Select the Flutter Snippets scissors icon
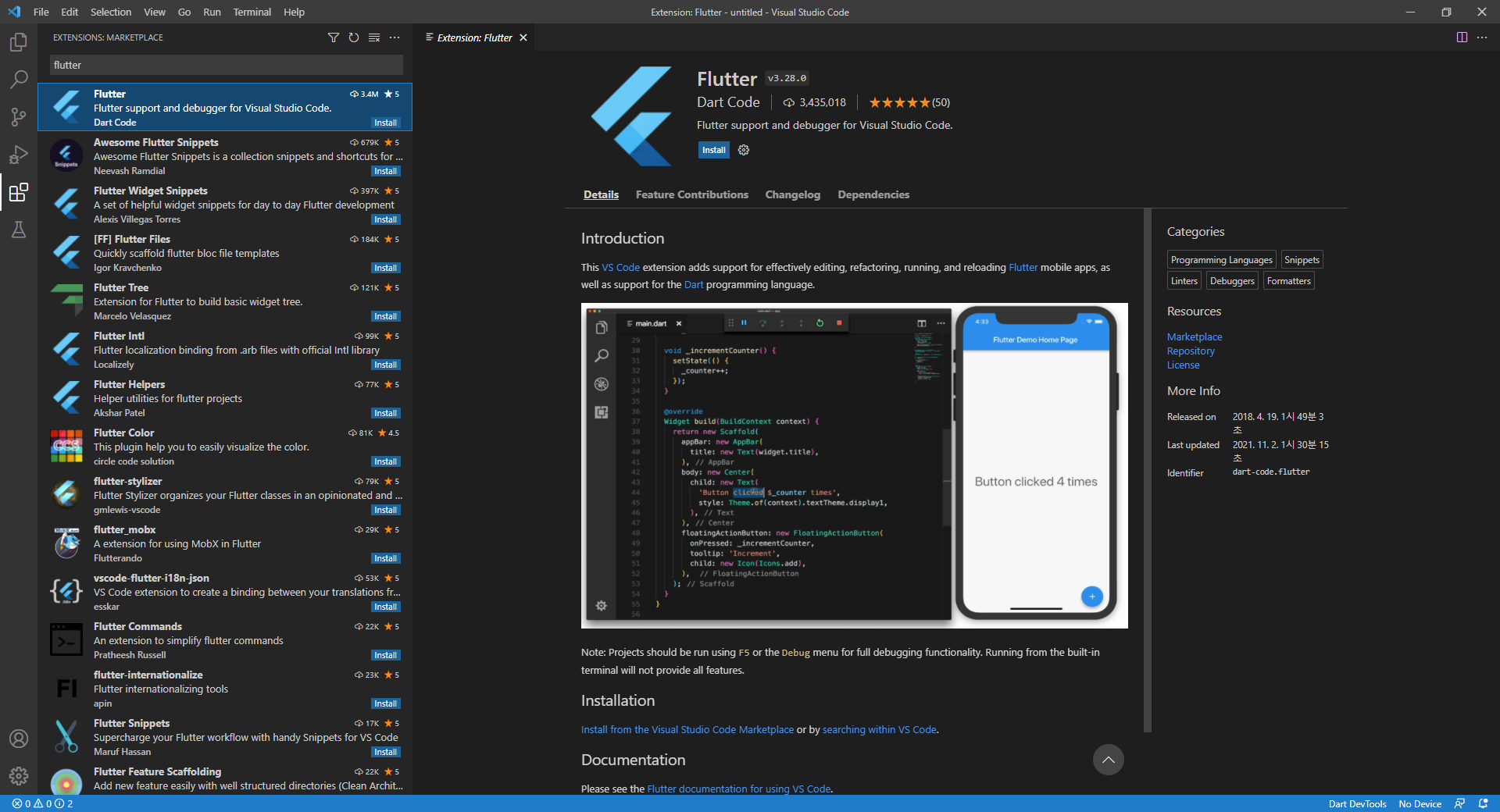This screenshot has height=812, width=1500. (x=66, y=737)
